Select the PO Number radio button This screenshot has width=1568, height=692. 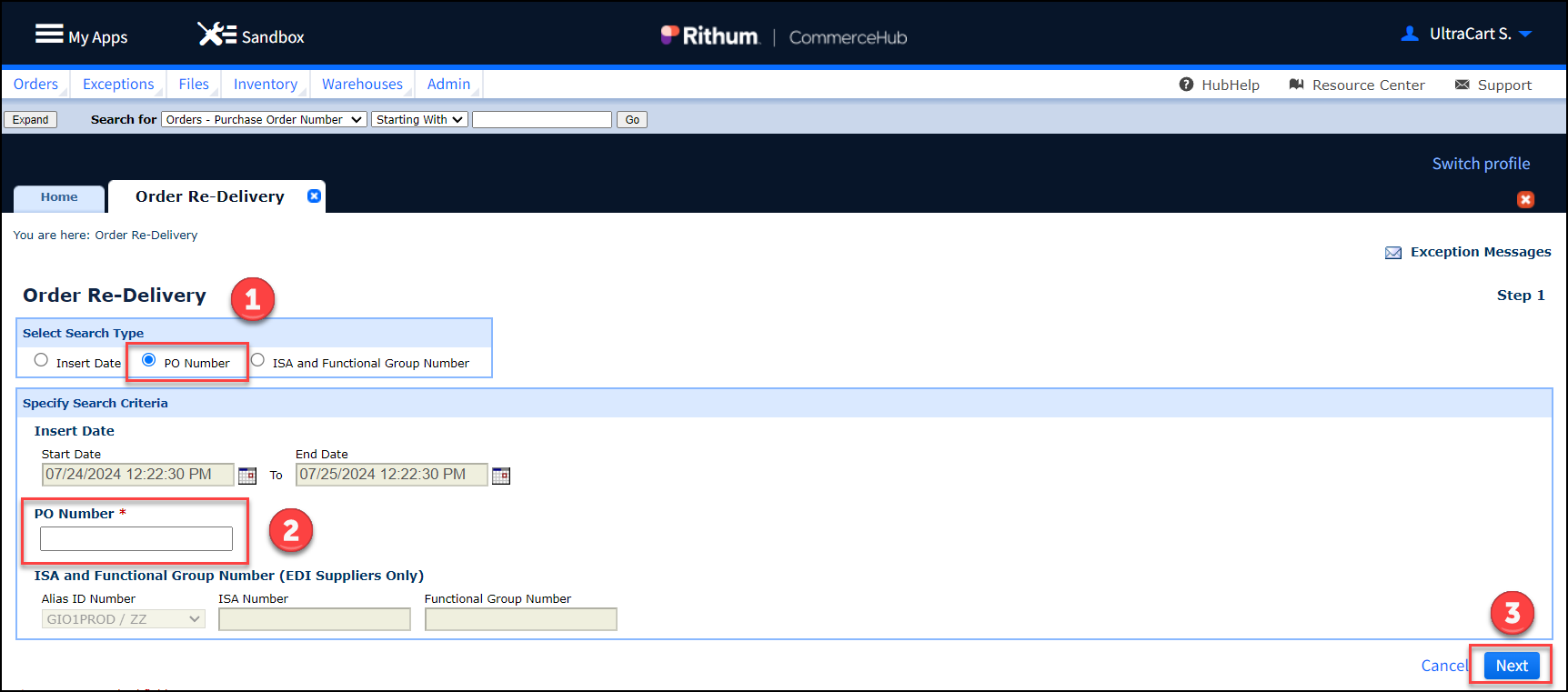click(149, 360)
